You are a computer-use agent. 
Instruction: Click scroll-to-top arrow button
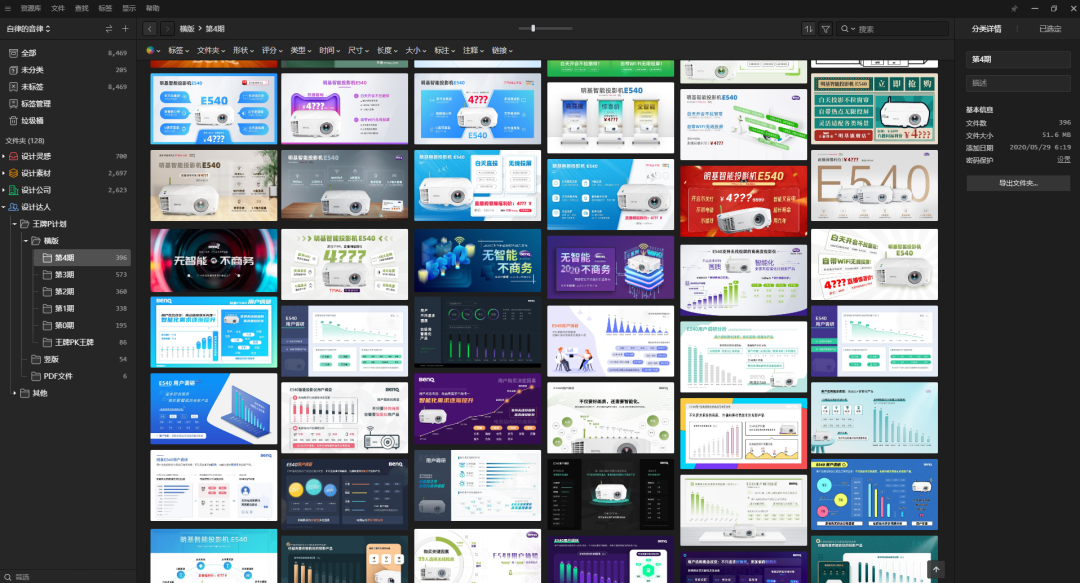coord(936,569)
